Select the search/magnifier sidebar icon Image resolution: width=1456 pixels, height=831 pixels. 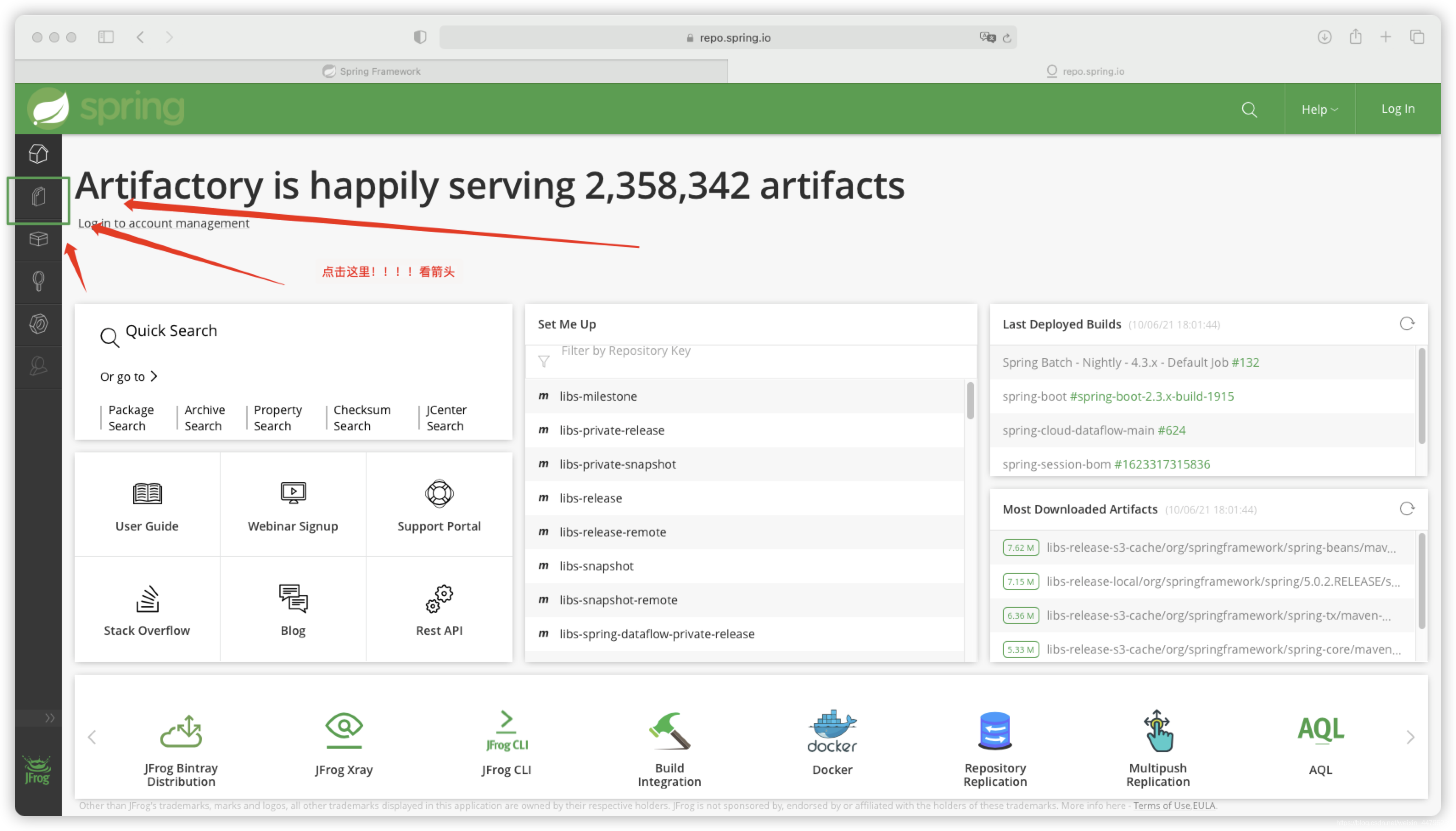click(x=39, y=280)
